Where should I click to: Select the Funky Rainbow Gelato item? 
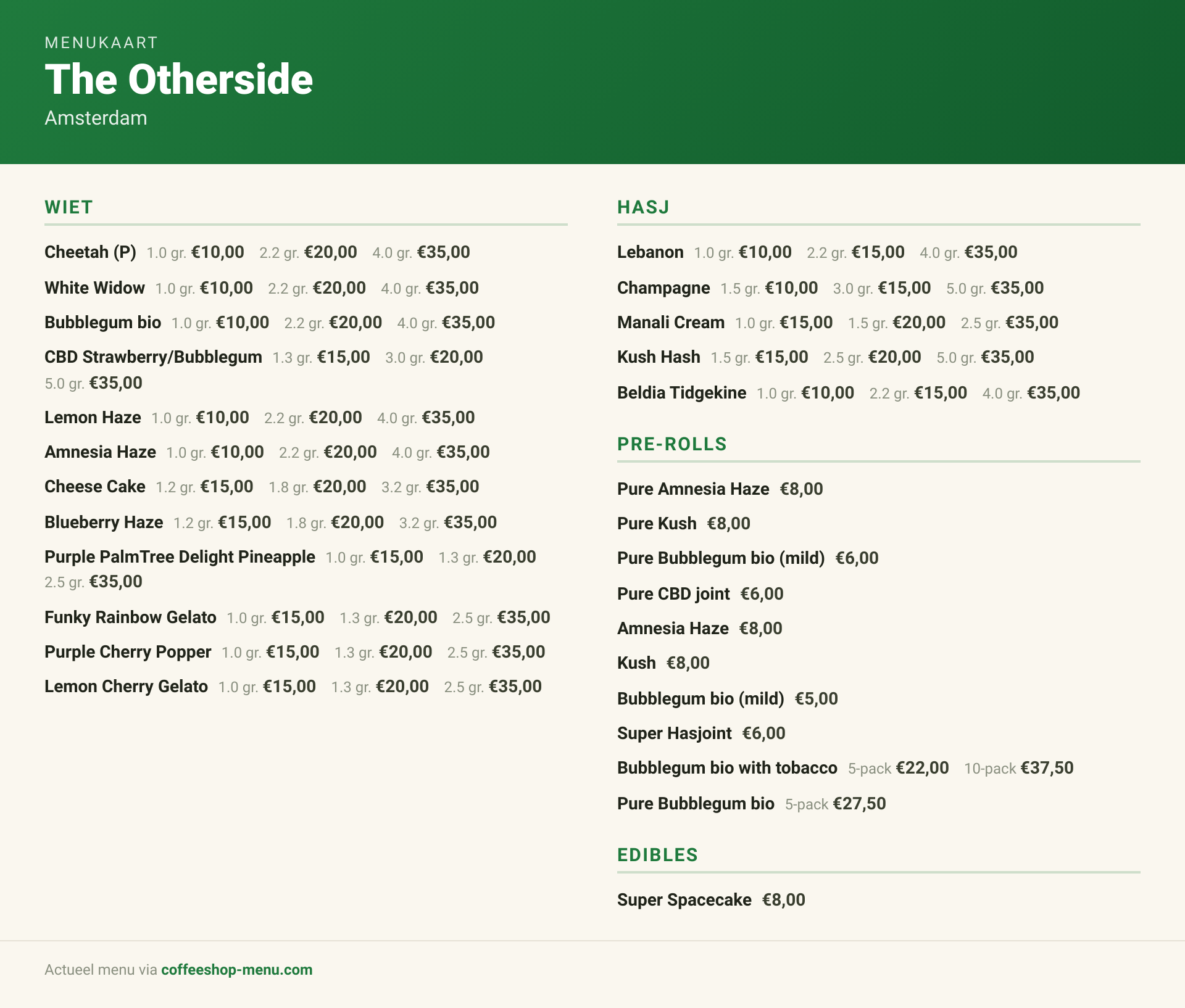click(130, 618)
